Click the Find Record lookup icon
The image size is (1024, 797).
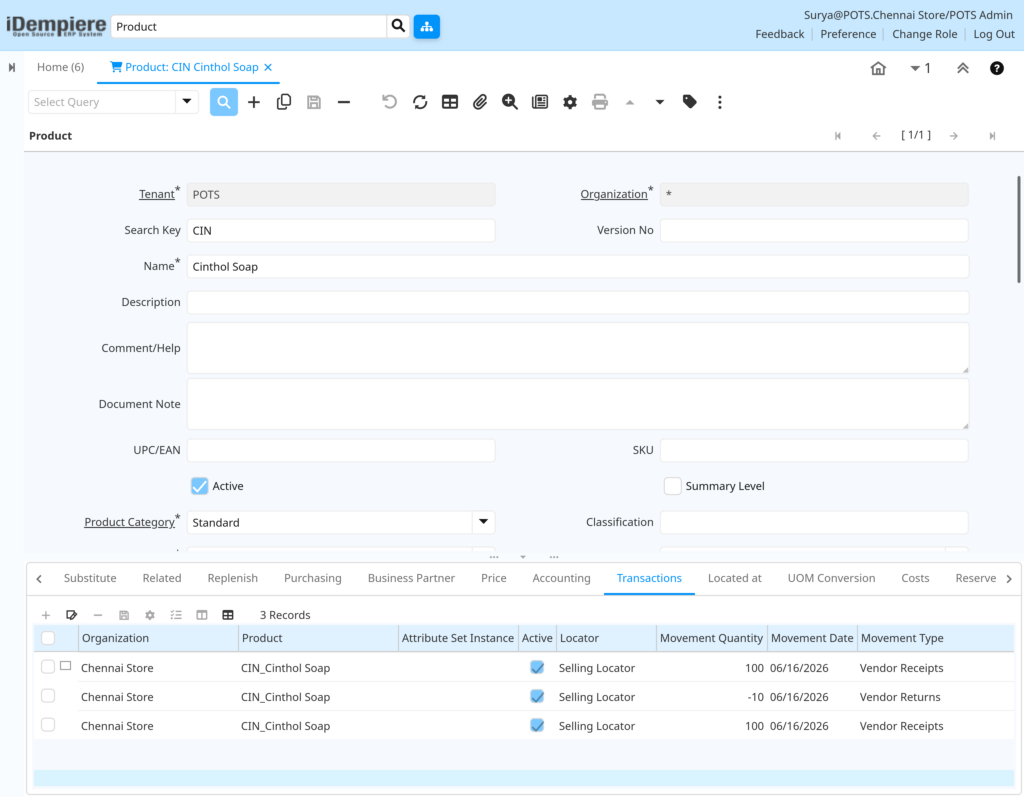[223, 102]
